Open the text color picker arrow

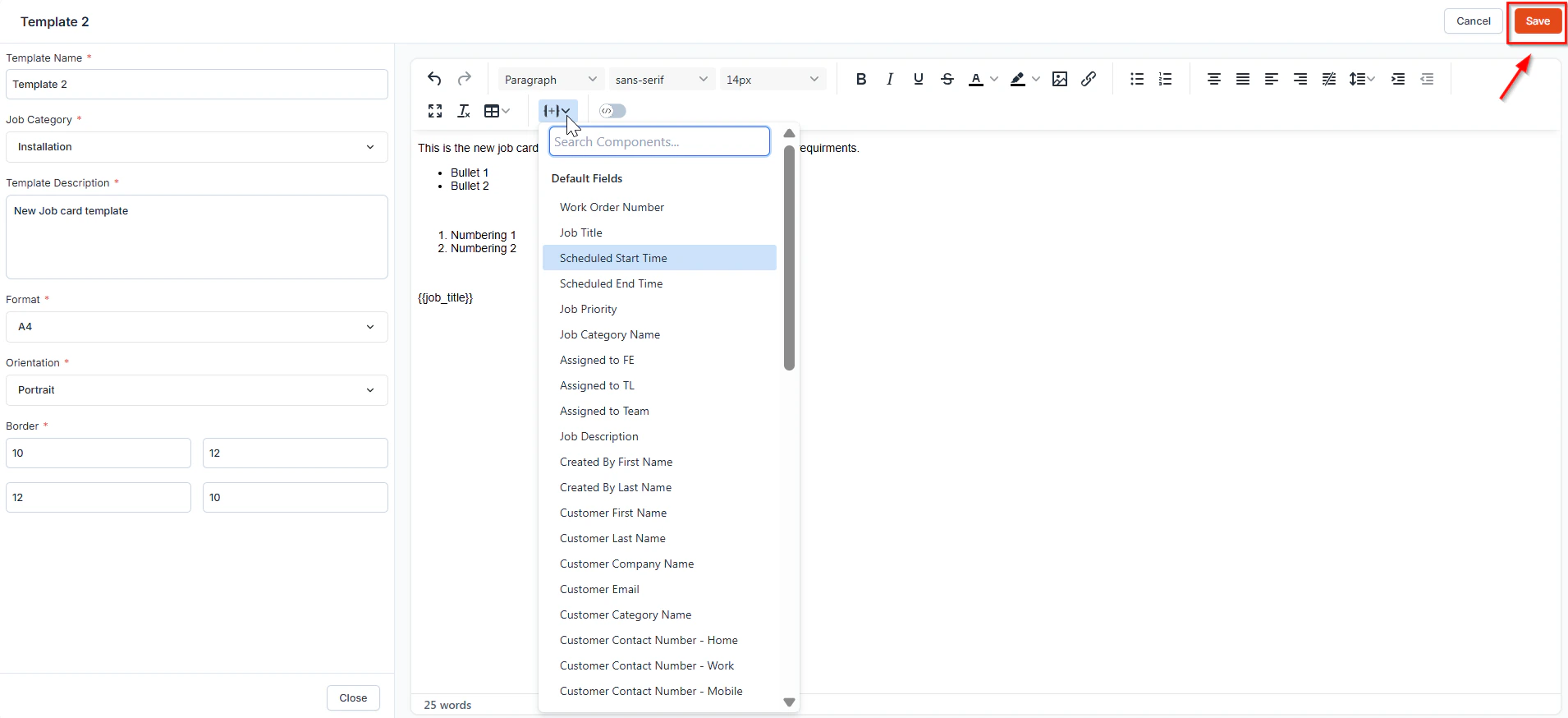point(994,80)
